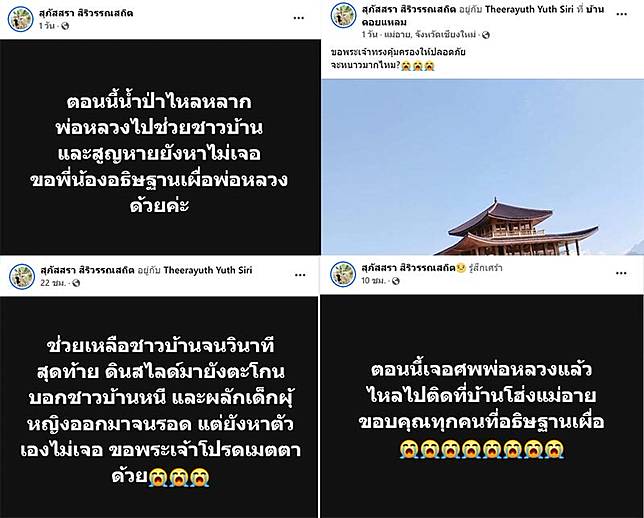Click profile avatar of top-left post
The image size is (644, 518).
point(21,19)
